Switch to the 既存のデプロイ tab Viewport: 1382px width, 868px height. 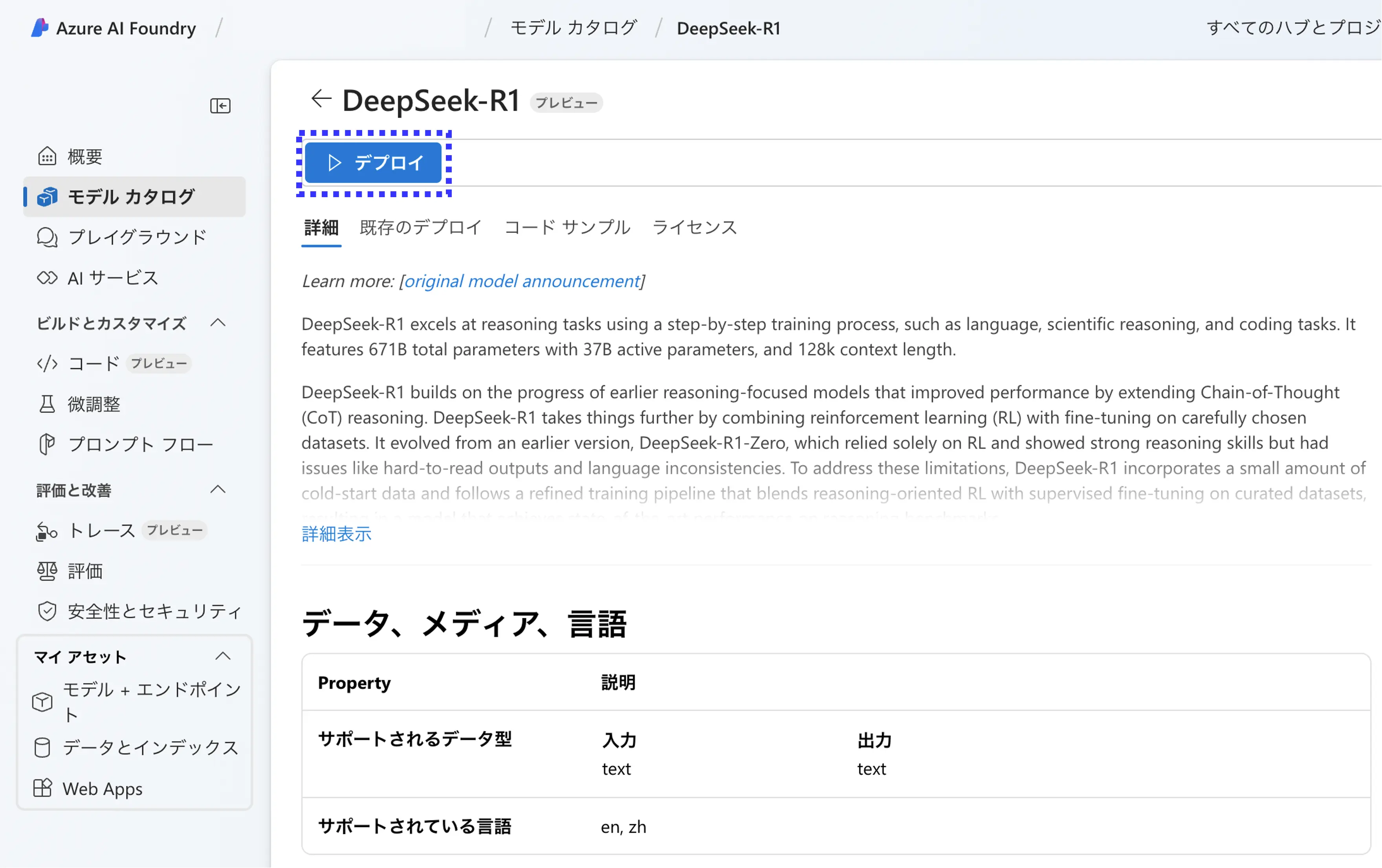pos(421,228)
